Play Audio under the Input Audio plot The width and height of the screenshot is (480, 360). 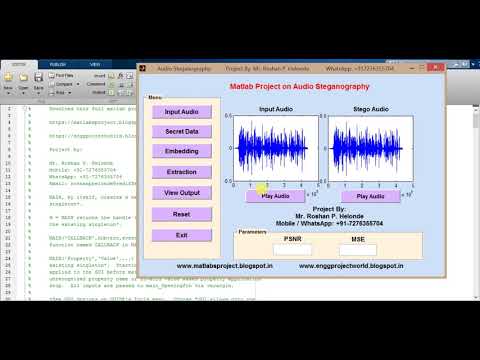(x=275, y=196)
